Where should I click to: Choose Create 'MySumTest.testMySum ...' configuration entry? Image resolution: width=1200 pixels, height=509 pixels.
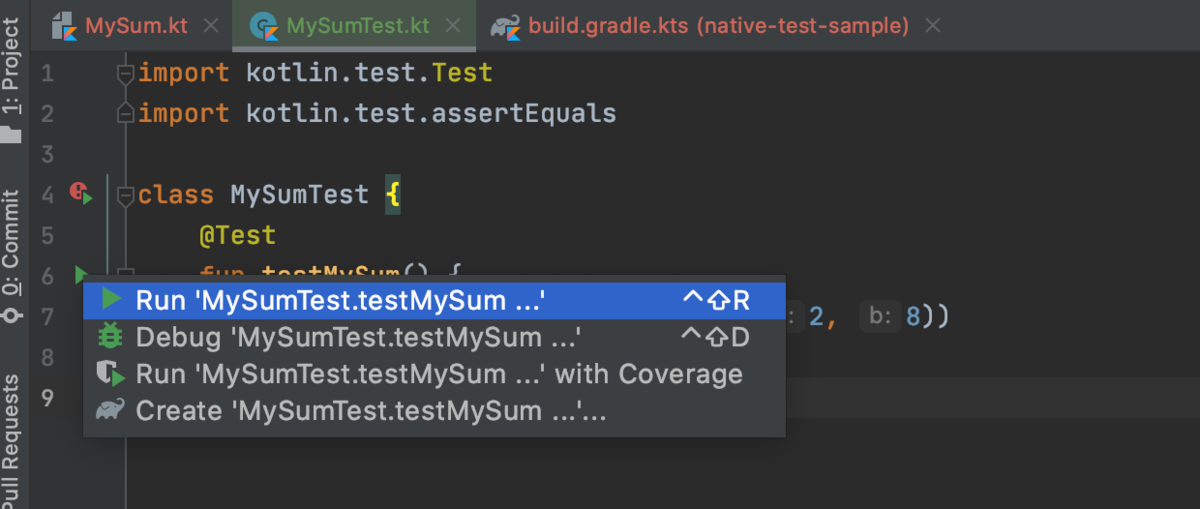pos(434,411)
